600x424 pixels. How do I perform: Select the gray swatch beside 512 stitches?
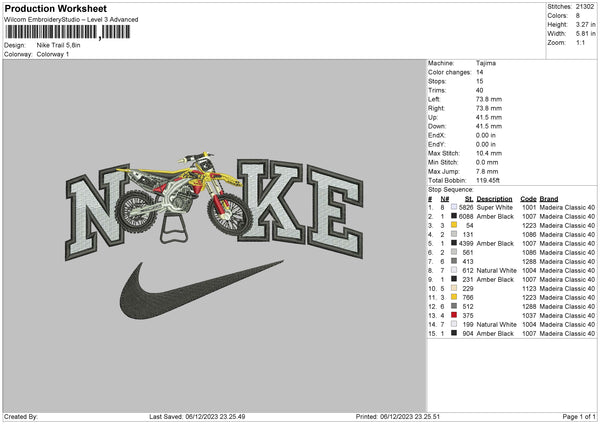454,306
